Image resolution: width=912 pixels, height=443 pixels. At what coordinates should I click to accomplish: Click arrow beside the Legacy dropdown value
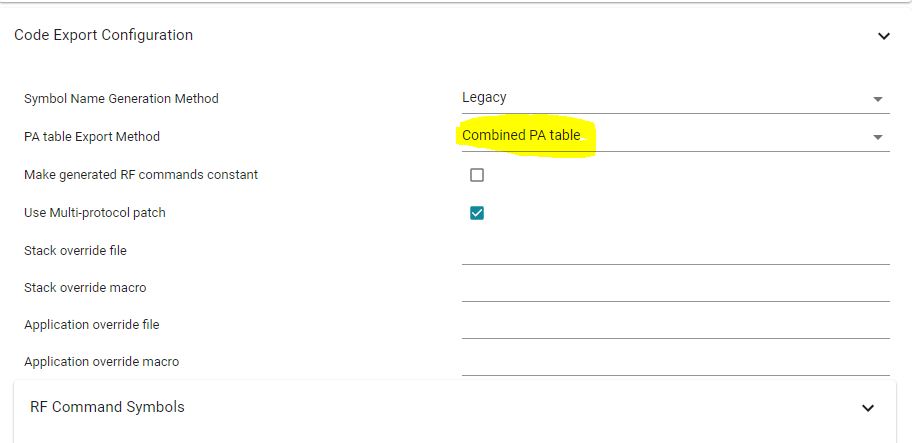tap(877, 99)
